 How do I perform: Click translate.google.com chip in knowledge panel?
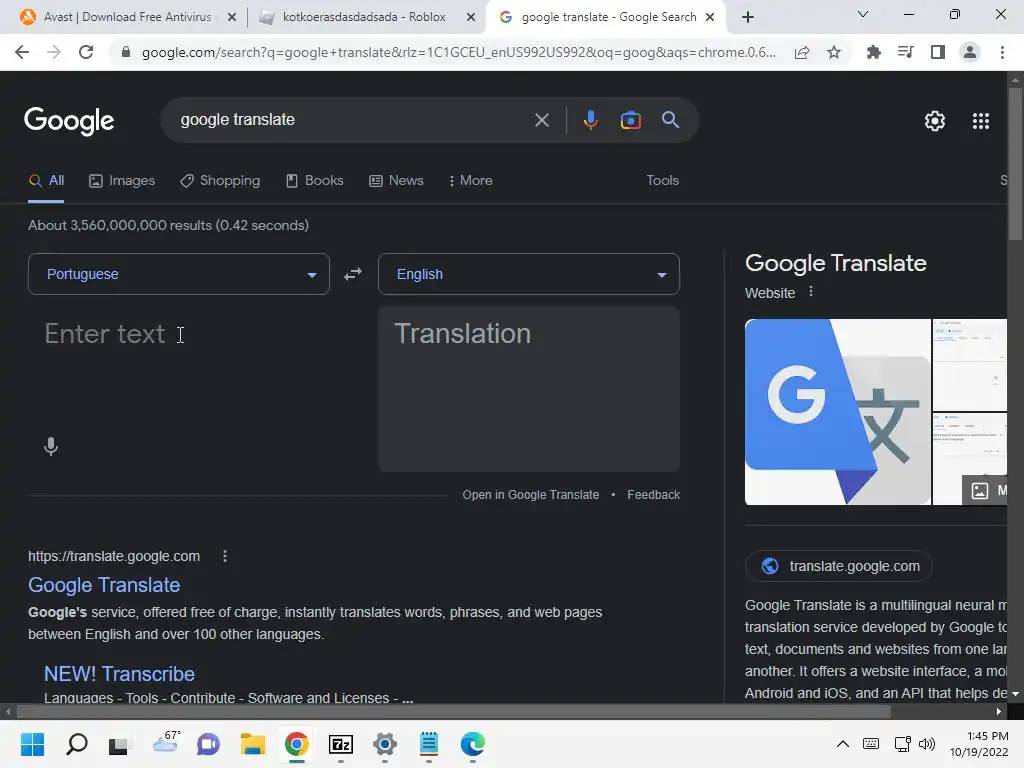pyautogui.click(x=839, y=566)
